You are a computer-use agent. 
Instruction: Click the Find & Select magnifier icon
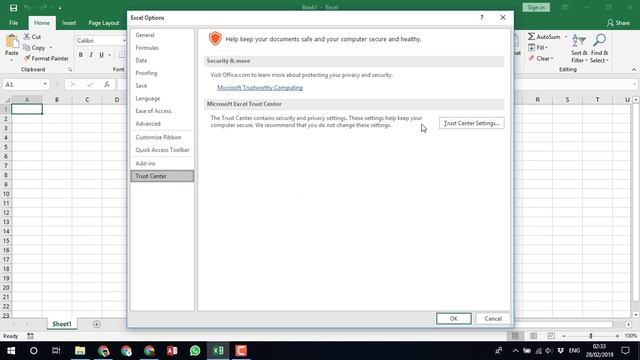point(599,40)
